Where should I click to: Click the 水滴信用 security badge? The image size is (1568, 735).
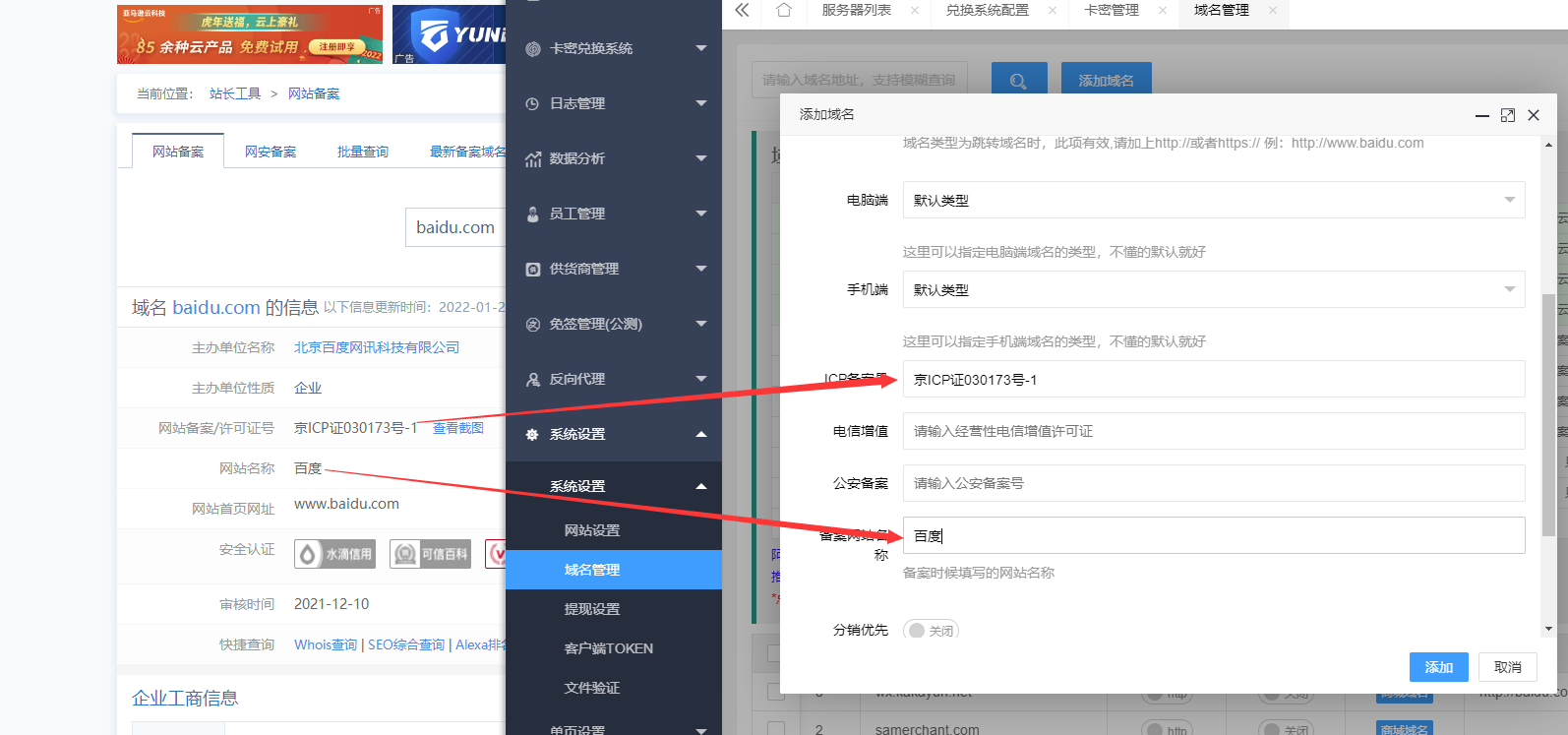(x=334, y=554)
